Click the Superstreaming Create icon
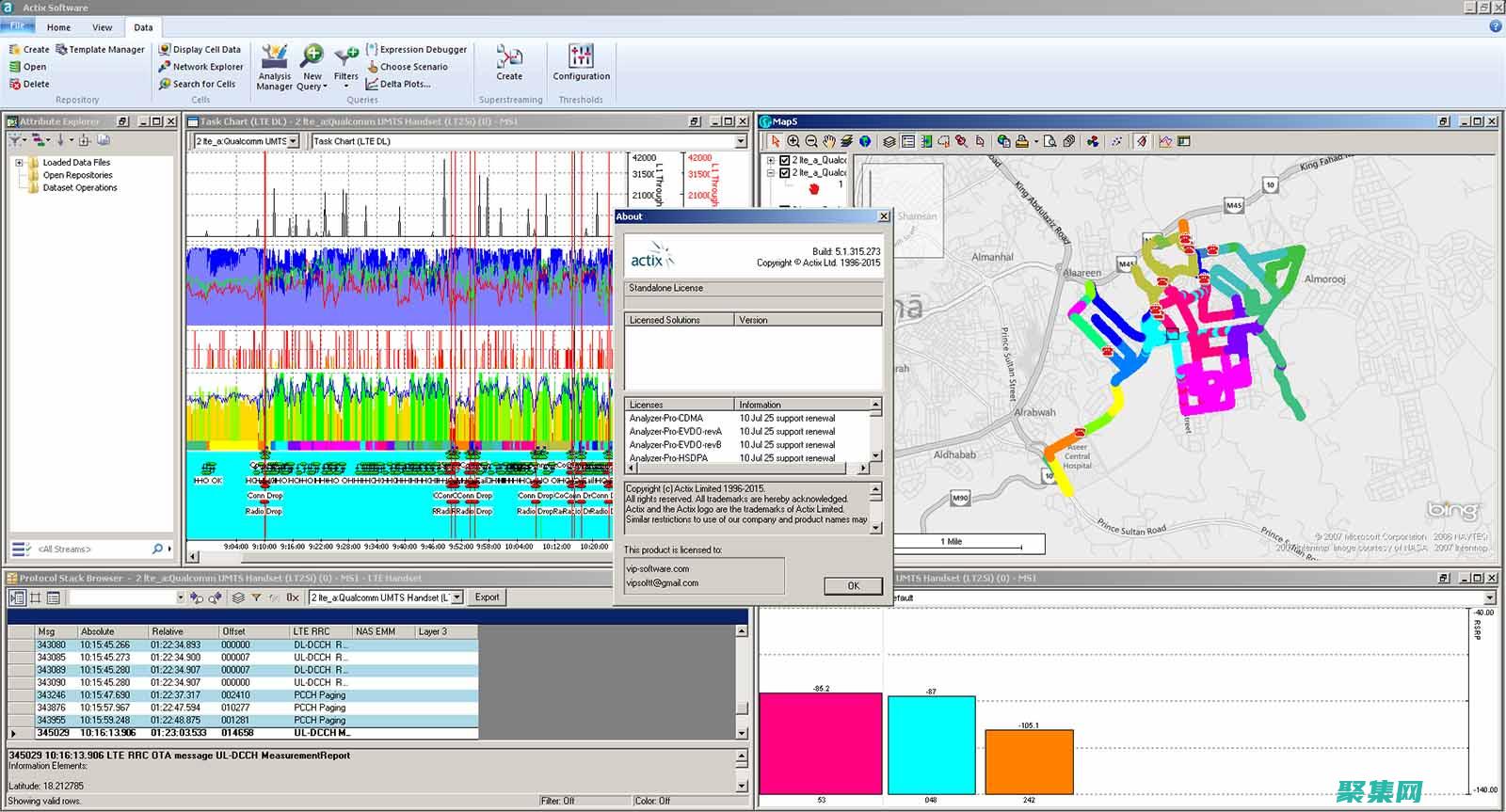 click(509, 62)
